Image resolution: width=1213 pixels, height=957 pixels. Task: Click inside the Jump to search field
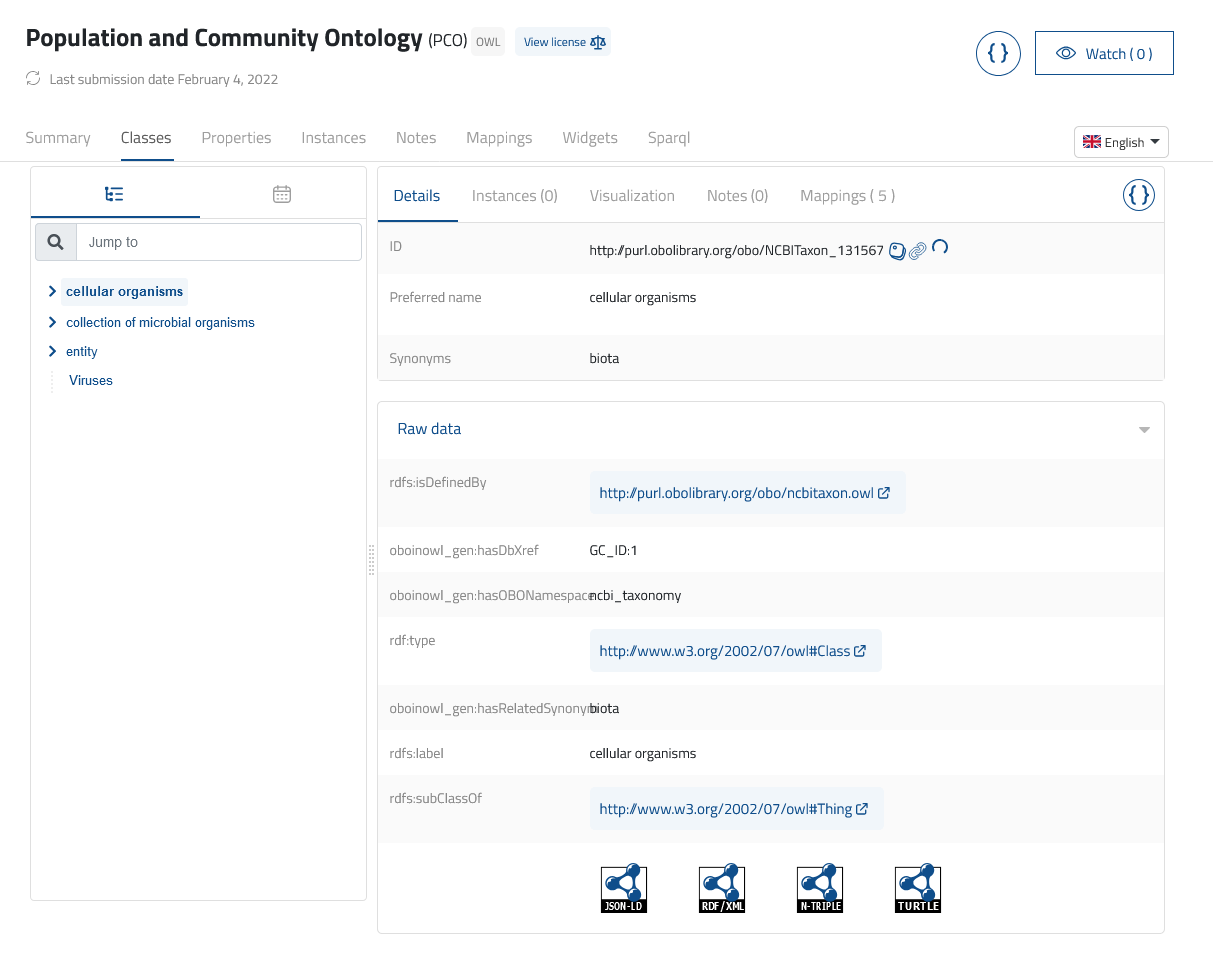(218, 241)
